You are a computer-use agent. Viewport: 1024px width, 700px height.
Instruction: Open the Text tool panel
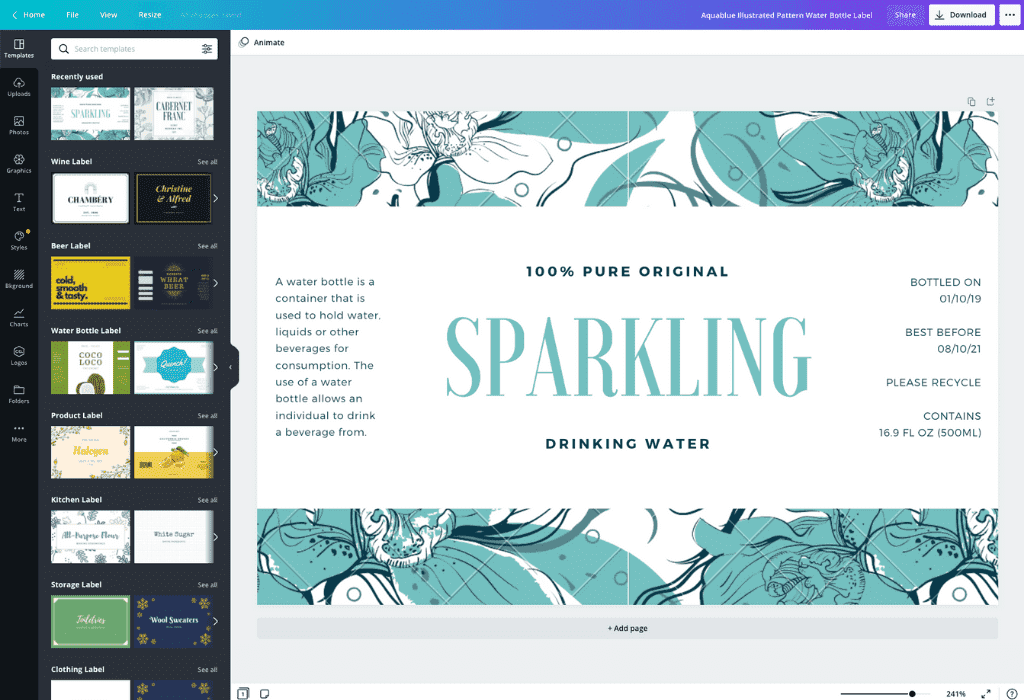pyautogui.click(x=19, y=201)
